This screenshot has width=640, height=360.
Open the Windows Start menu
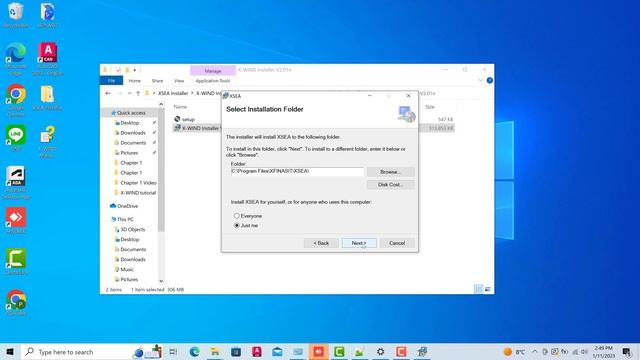point(10,352)
